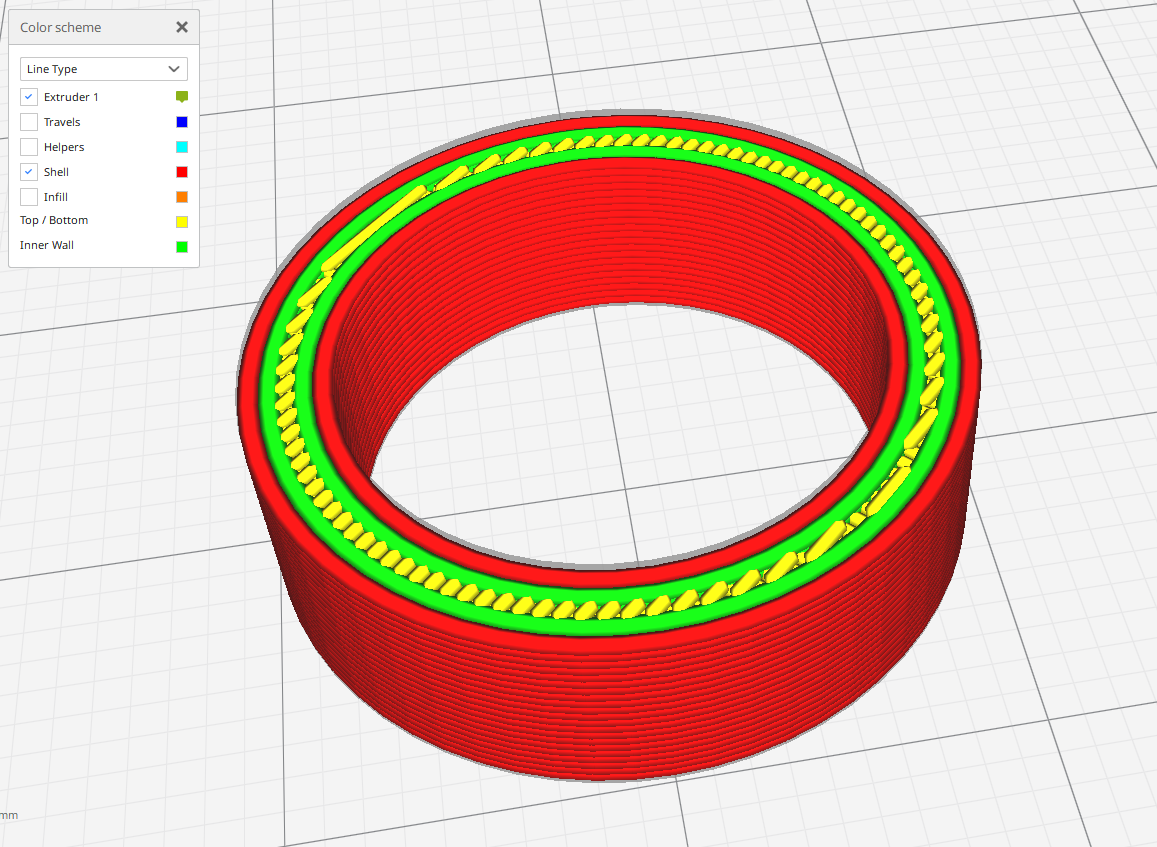Click the Travels label text
1157x847 pixels.
62,122
